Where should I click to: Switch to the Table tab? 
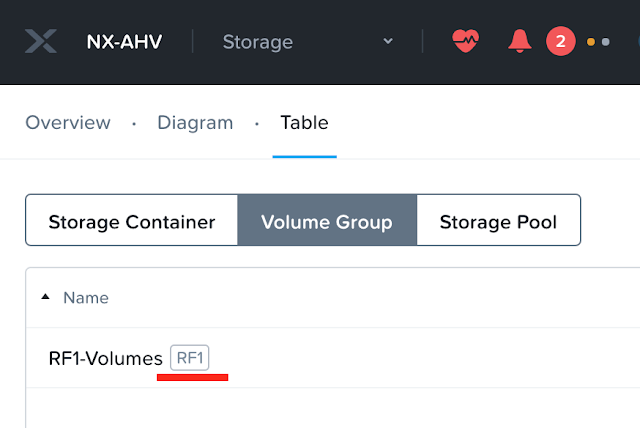(304, 123)
